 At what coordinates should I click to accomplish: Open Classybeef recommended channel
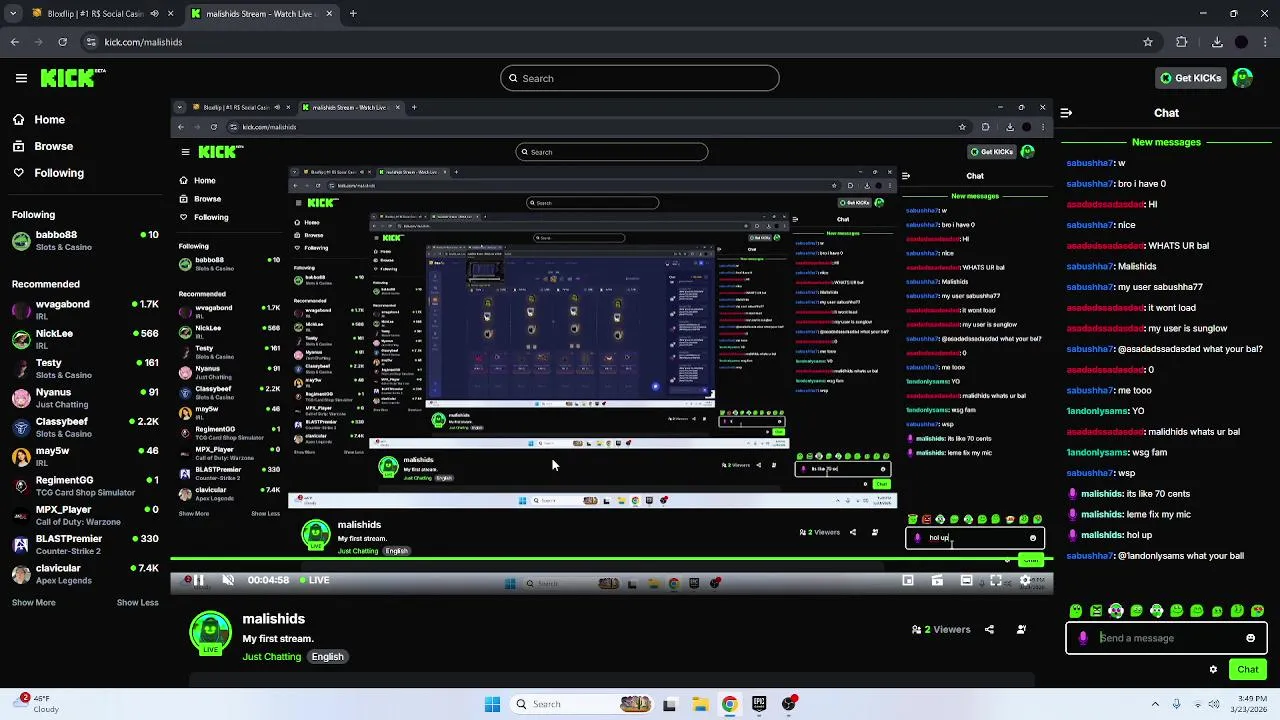[x=84, y=427]
